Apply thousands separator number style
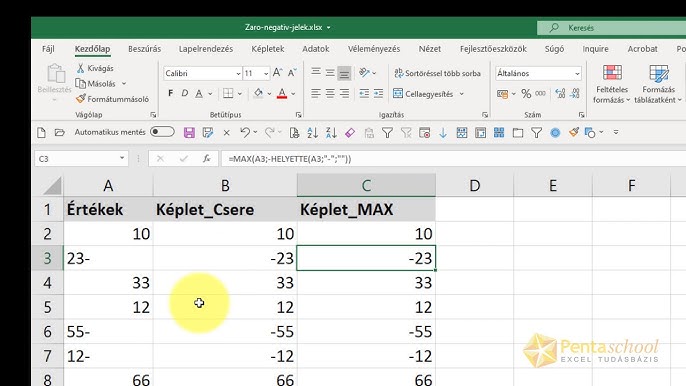The height and width of the screenshot is (386, 686). point(541,94)
